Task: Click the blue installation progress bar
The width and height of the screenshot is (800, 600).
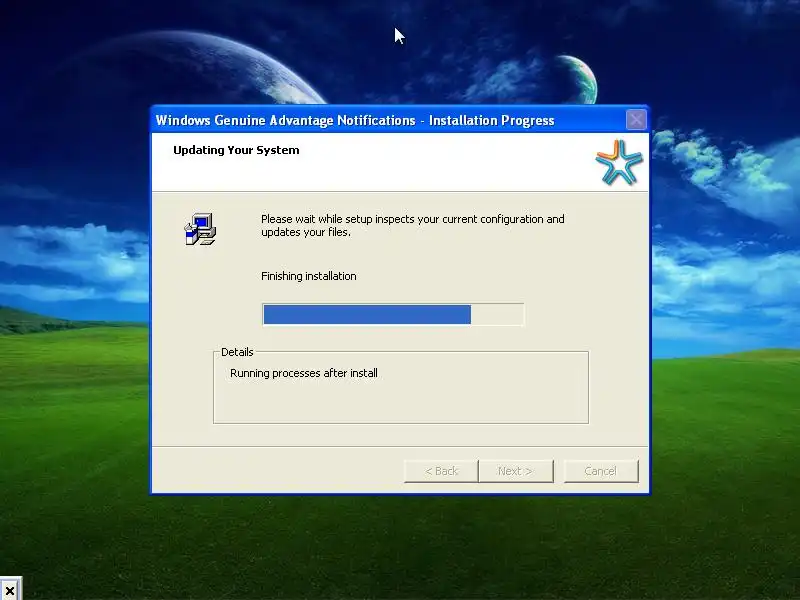Action: click(393, 314)
